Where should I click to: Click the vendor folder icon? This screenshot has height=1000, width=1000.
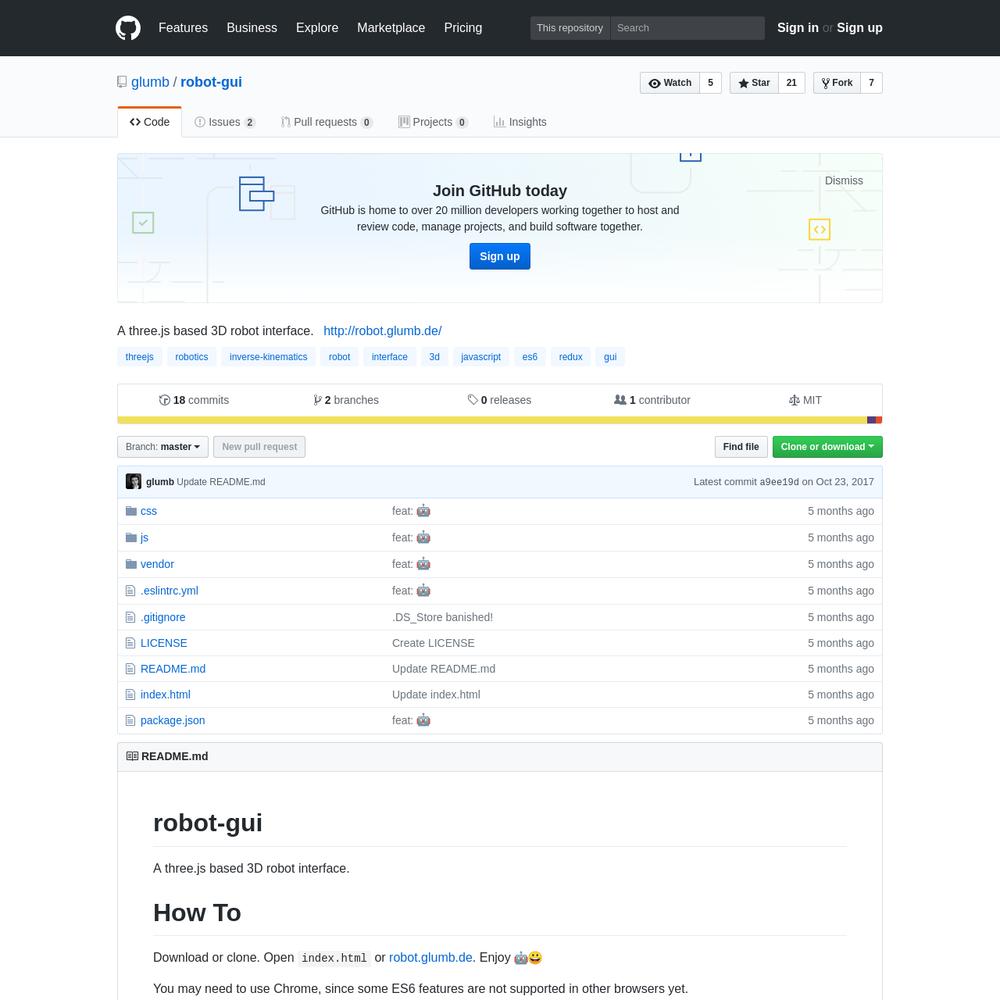click(131, 564)
